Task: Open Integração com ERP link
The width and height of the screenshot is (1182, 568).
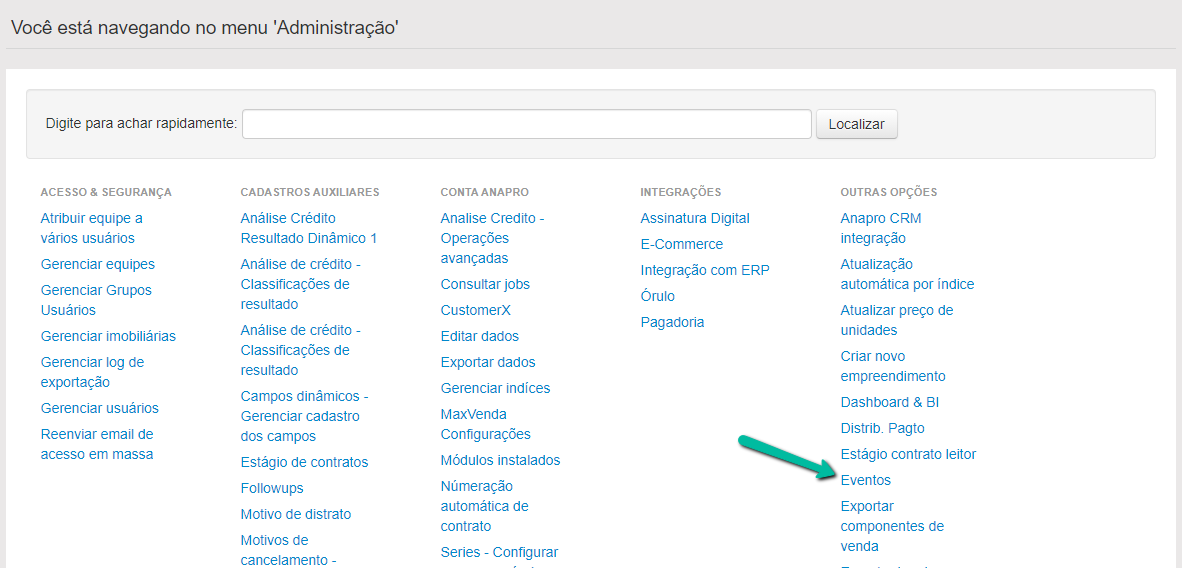Action: pyautogui.click(x=705, y=270)
